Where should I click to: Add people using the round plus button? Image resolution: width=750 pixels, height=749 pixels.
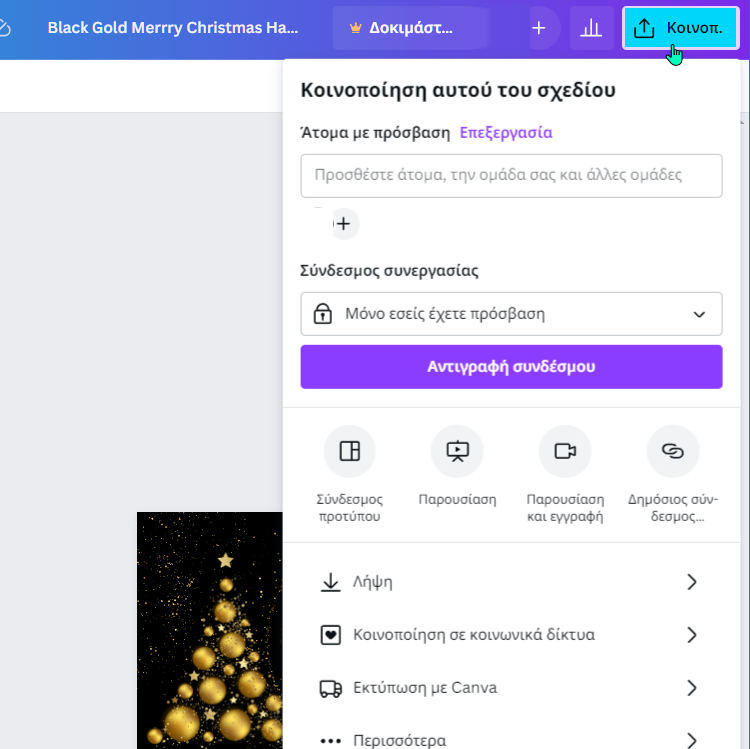tap(343, 223)
